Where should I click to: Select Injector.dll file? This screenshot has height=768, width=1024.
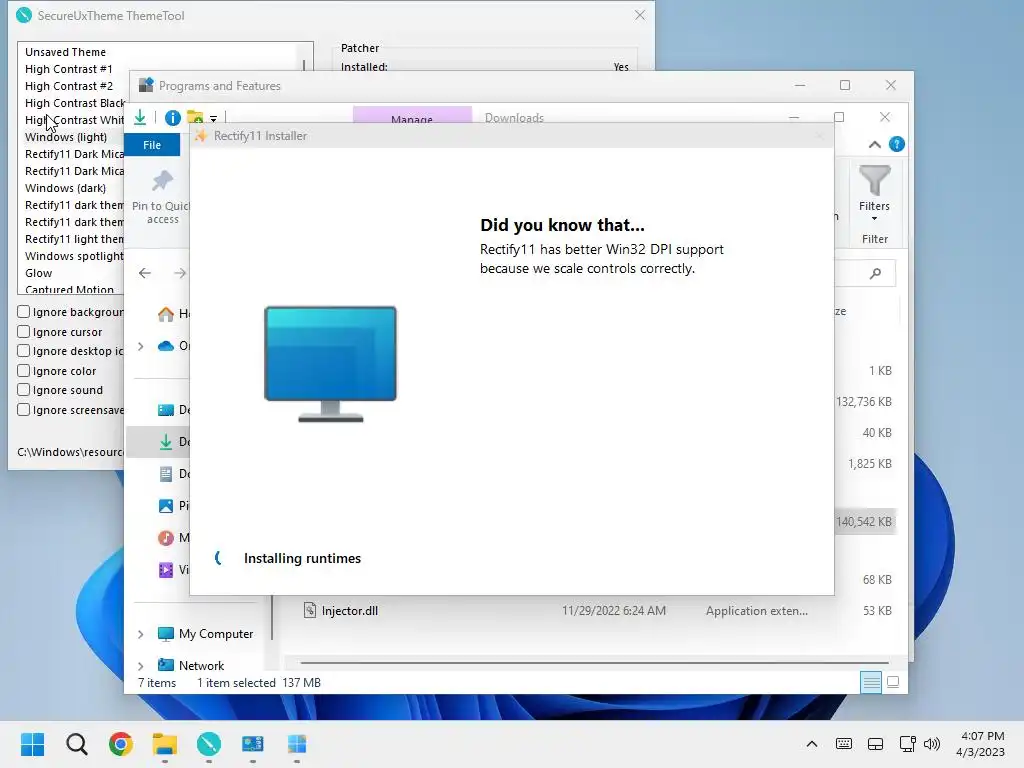[x=349, y=611]
